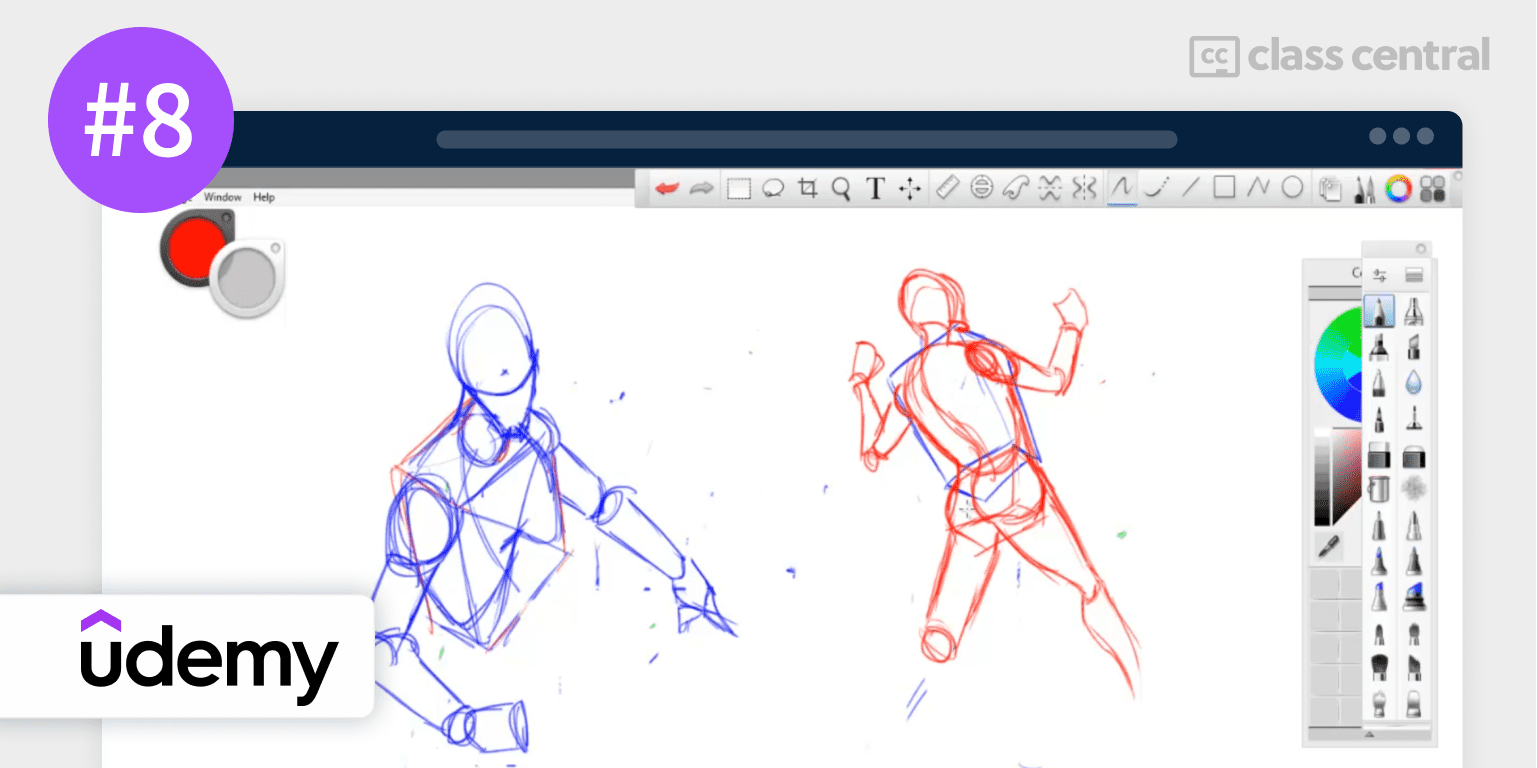Pick the Move/Transform arrows tool
This screenshot has width=1537, height=768.
click(910, 188)
